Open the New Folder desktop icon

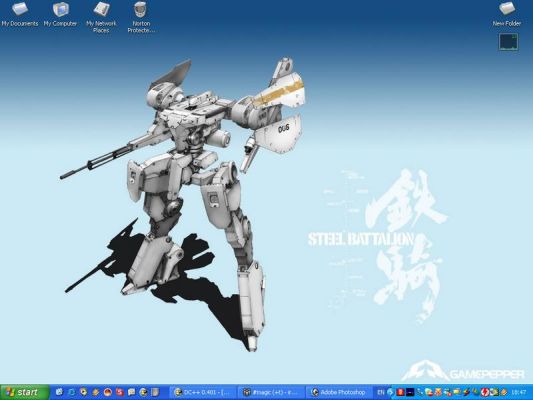coord(506,14)
